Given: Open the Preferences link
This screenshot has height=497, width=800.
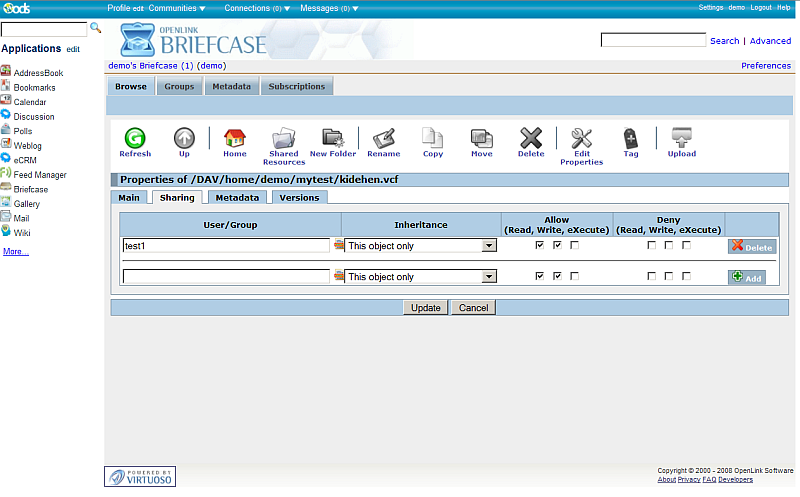Looking at the screenshot, I should tap(765, 66).
